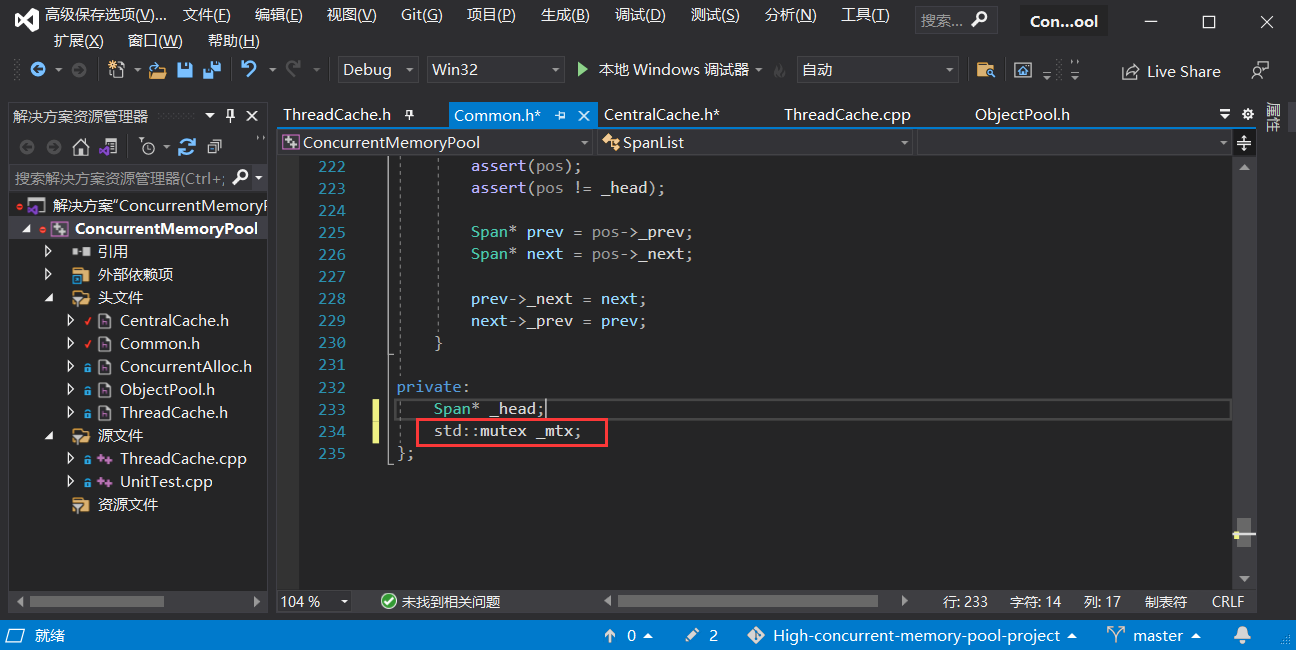Open the Win32 platform dropdown

pyautogui.click(x=496, y=70)
